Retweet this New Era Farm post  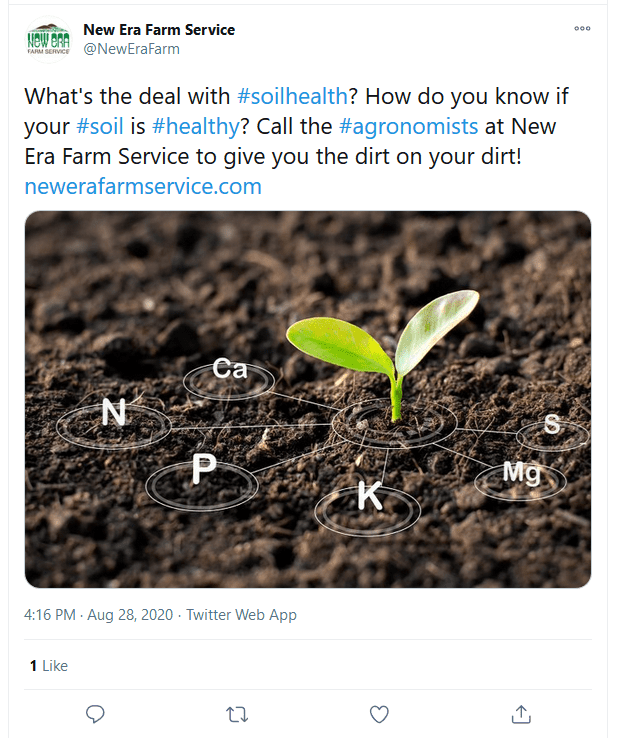[x=237, y=714]
